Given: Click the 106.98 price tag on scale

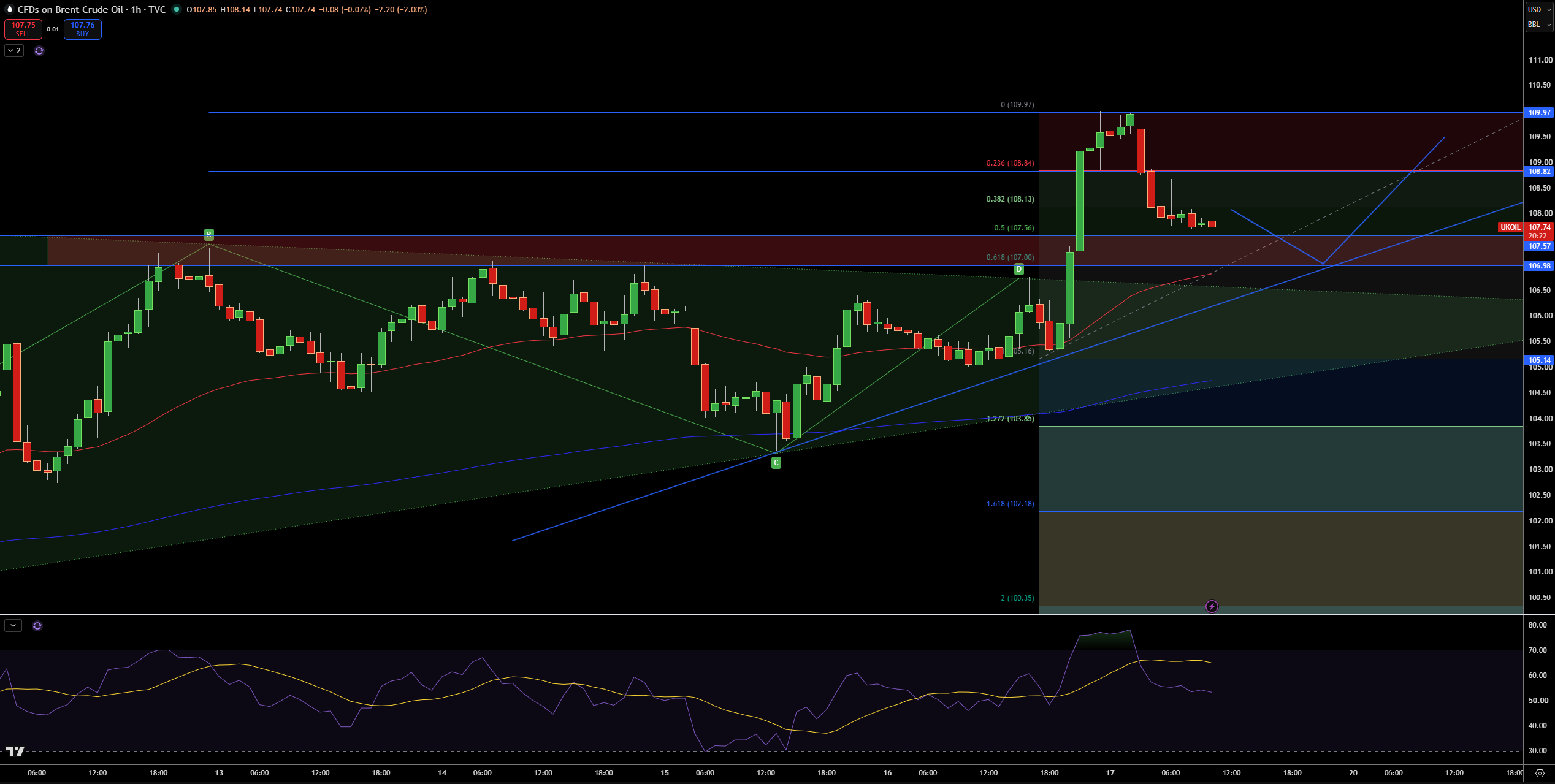Looking at the screenshot, I should tap(1539, 266).
